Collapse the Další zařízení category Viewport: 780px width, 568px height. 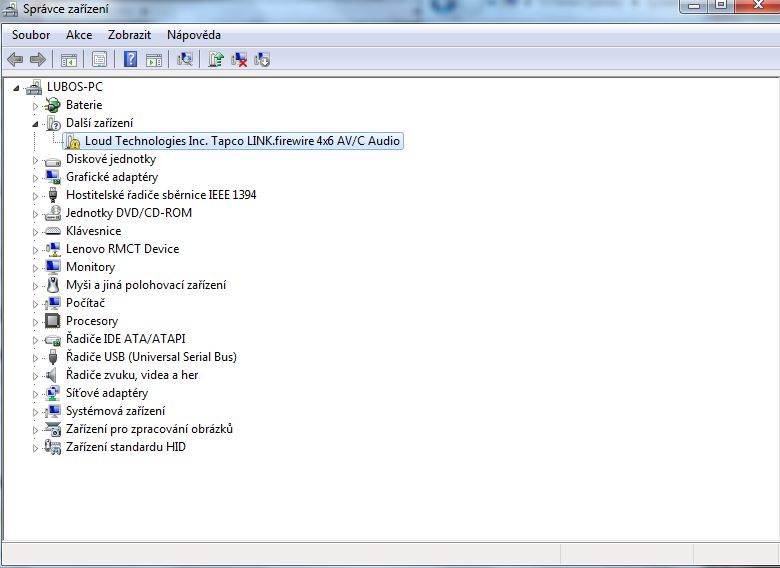click(x=36, y=123)
